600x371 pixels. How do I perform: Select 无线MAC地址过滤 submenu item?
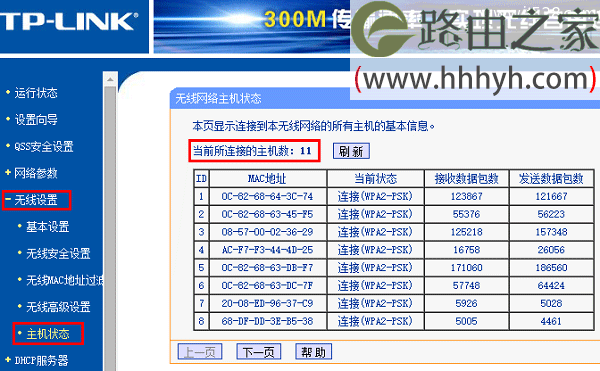pyautogui.click(x=64, y=280)
